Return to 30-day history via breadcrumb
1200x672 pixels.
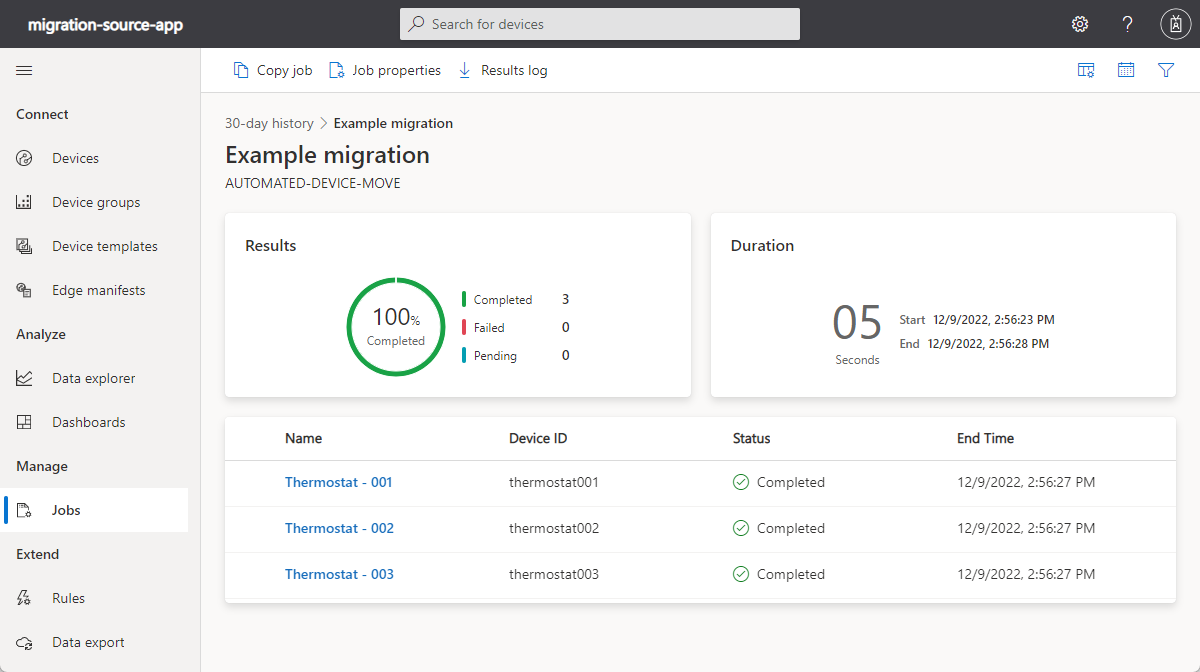coord(269,122)
